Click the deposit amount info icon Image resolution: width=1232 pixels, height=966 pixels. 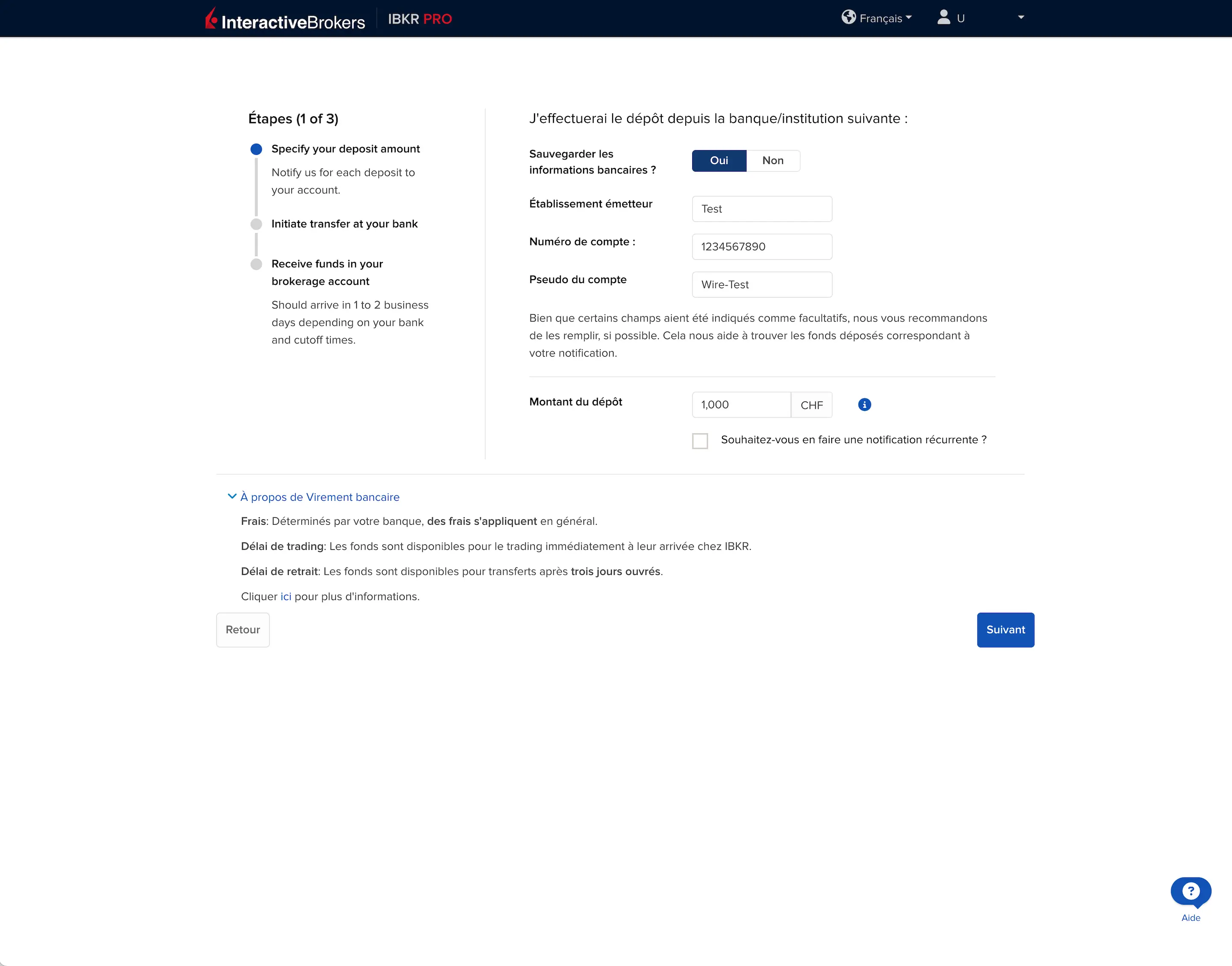[x=864, y=405]
